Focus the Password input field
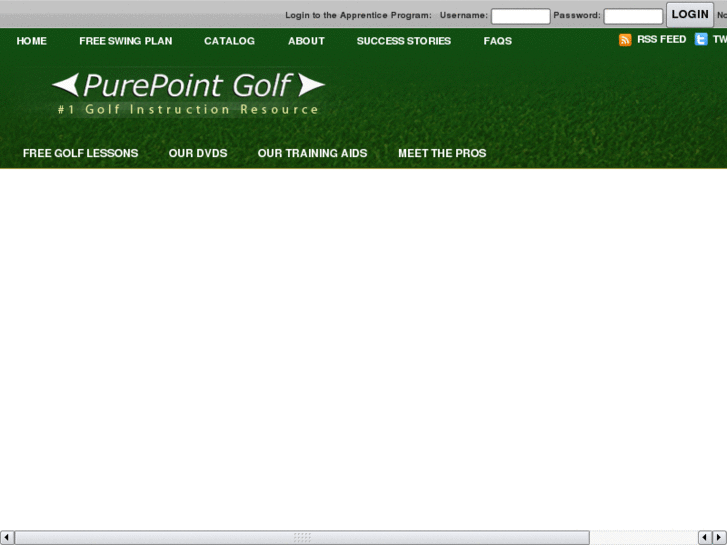 coord(633,16)
